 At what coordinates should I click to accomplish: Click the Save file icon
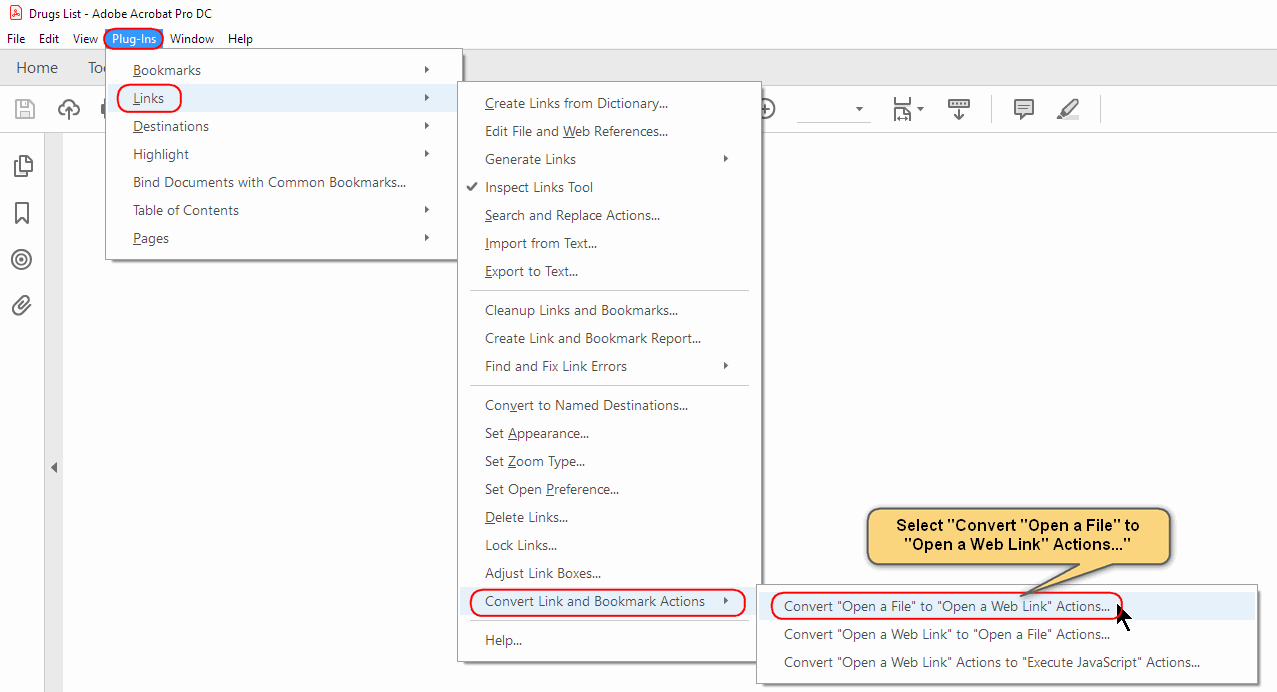[x=24, y=109]
